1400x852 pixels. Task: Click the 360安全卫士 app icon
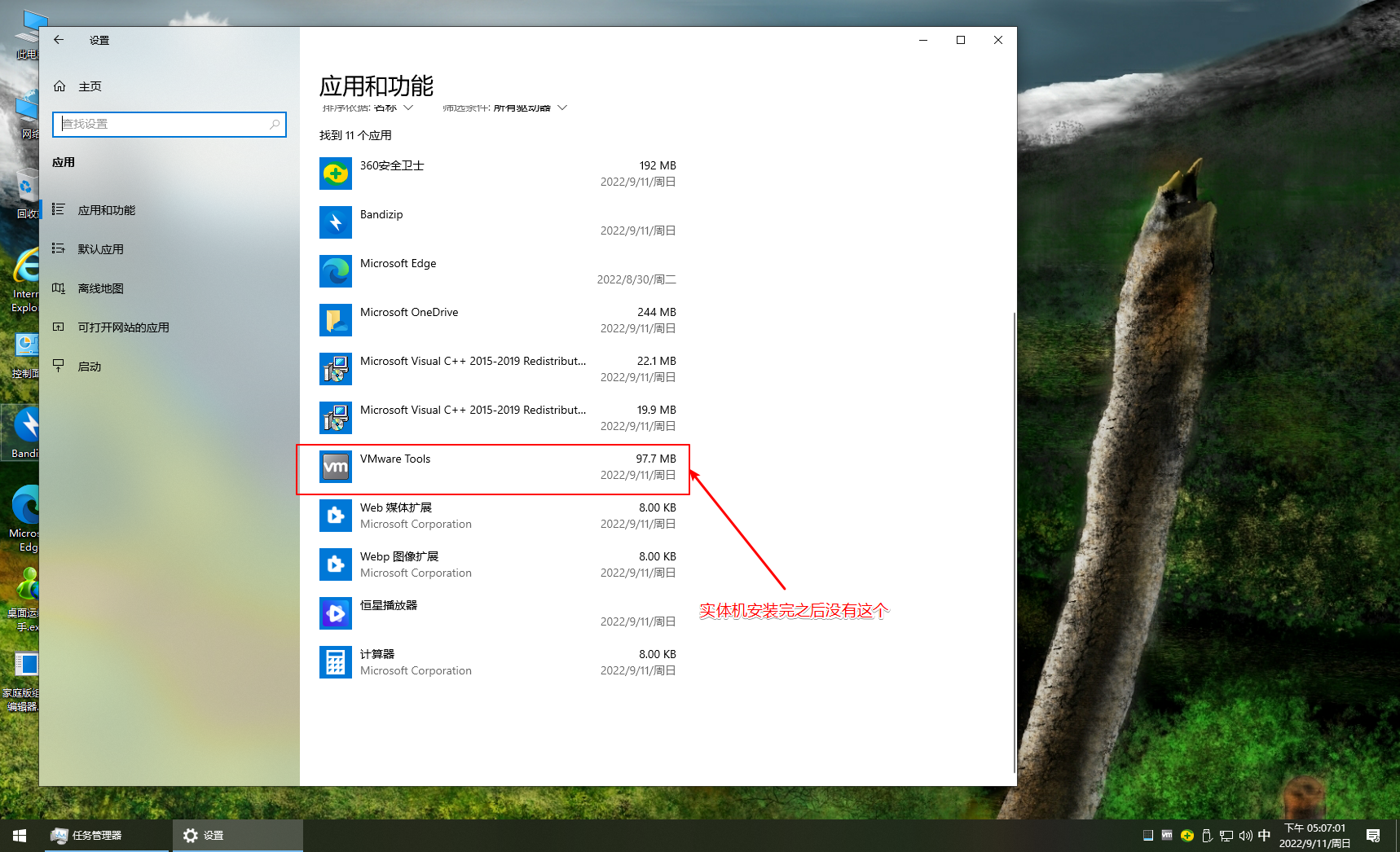[335, 173]
